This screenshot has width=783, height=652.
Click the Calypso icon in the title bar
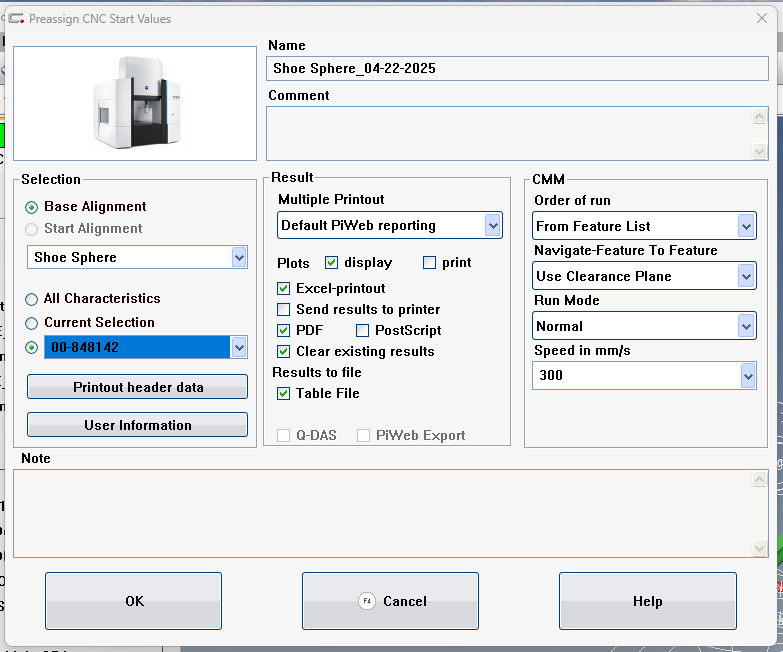[16, 18]
